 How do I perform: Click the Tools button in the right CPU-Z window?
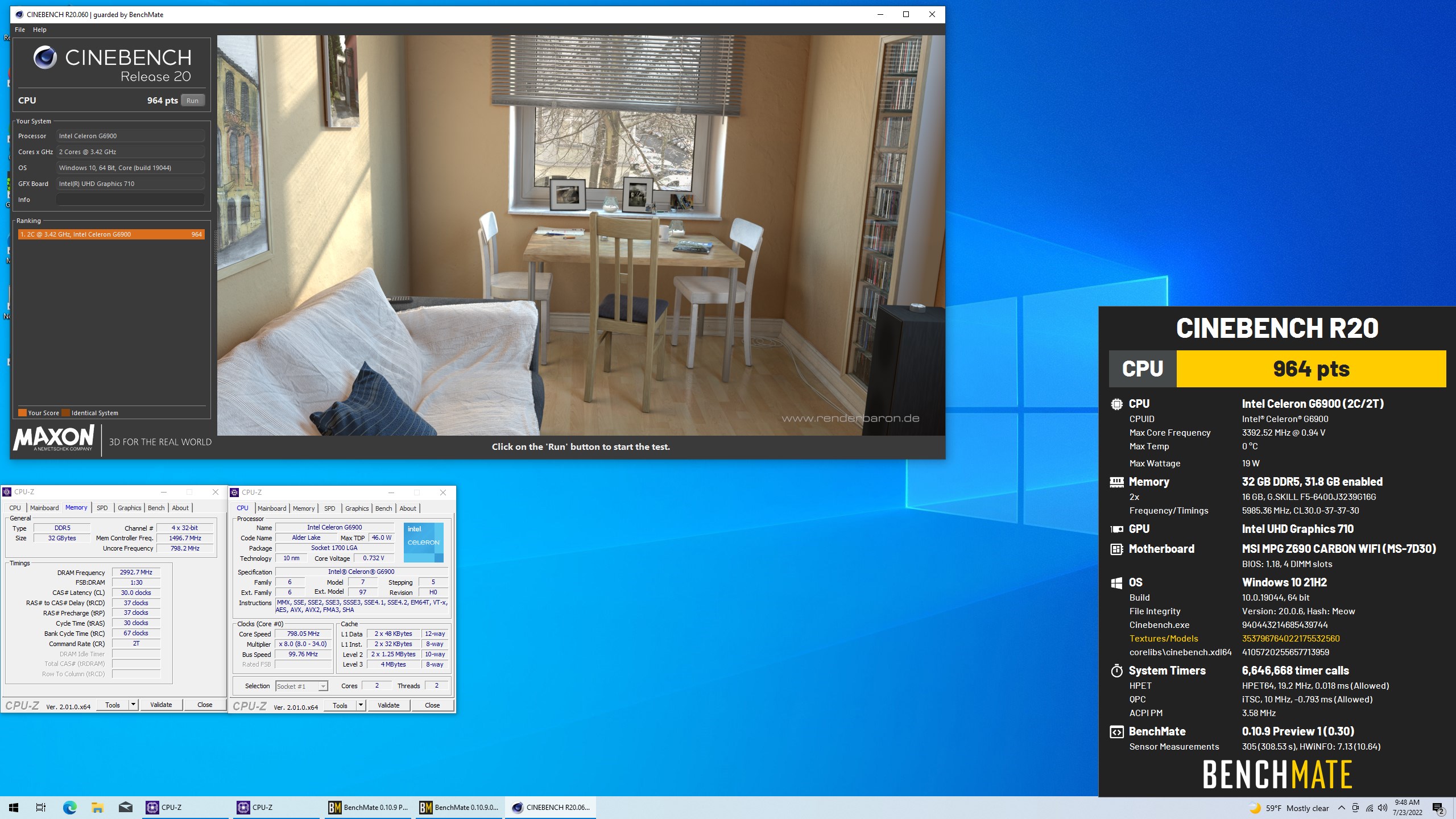(340, 705)
